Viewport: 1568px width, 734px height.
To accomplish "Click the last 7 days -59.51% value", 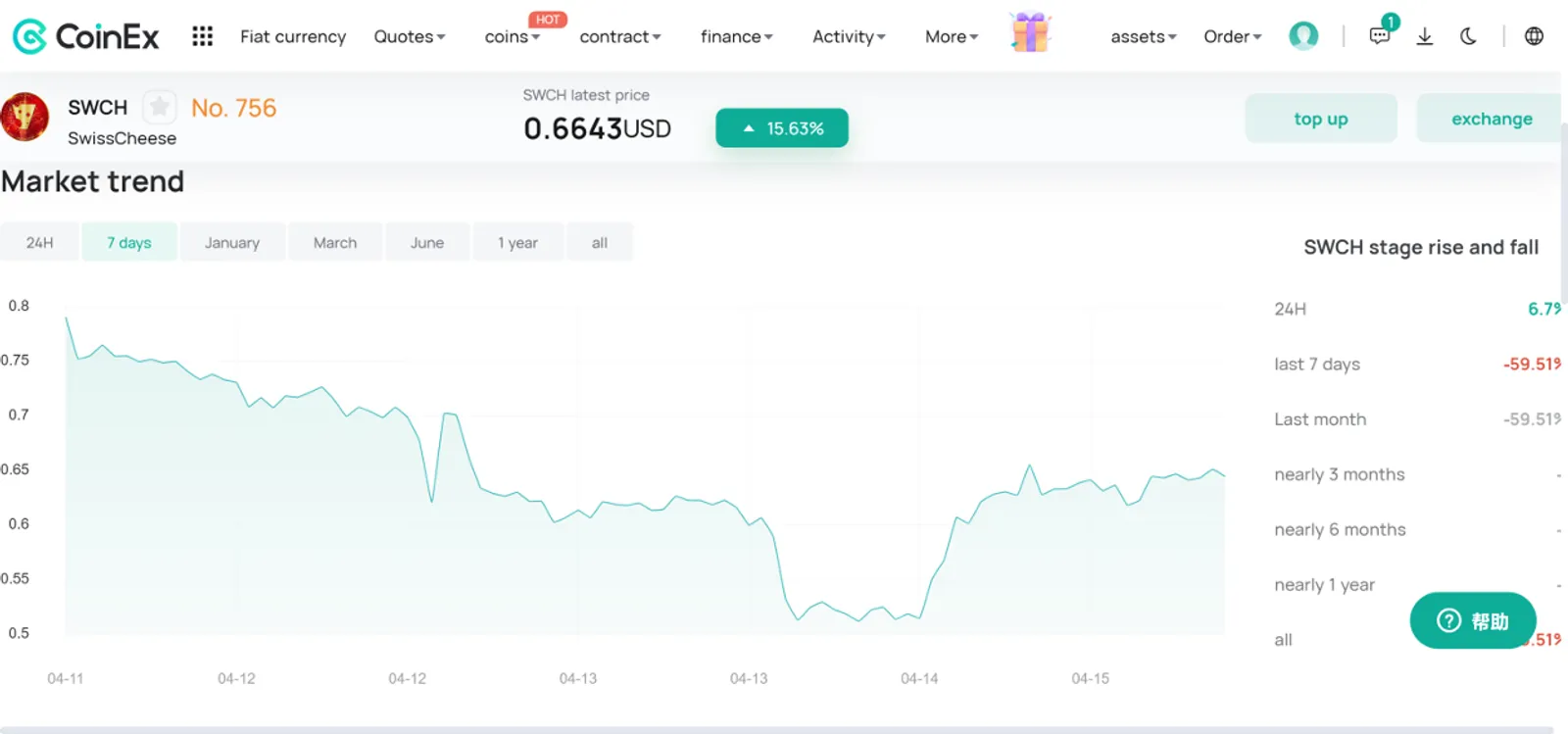I will [1532, 364].
